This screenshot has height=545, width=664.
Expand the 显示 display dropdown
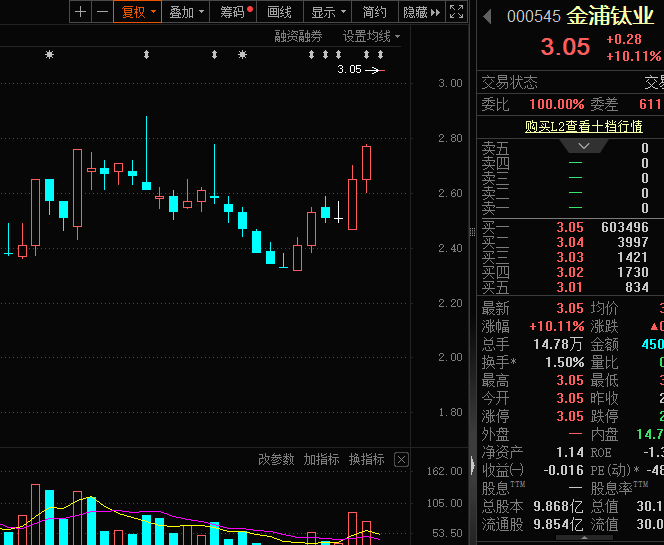tap(328, 12)
